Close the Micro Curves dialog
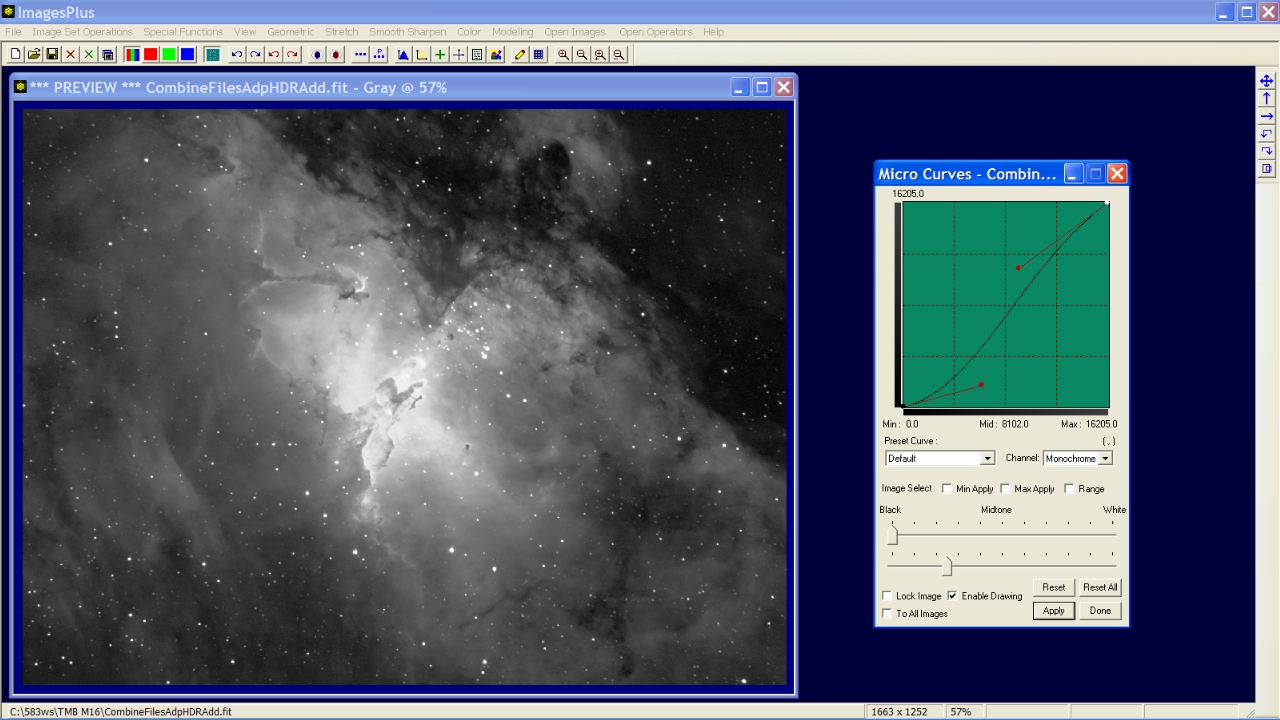The image size is (1280, 720). 1118,174
